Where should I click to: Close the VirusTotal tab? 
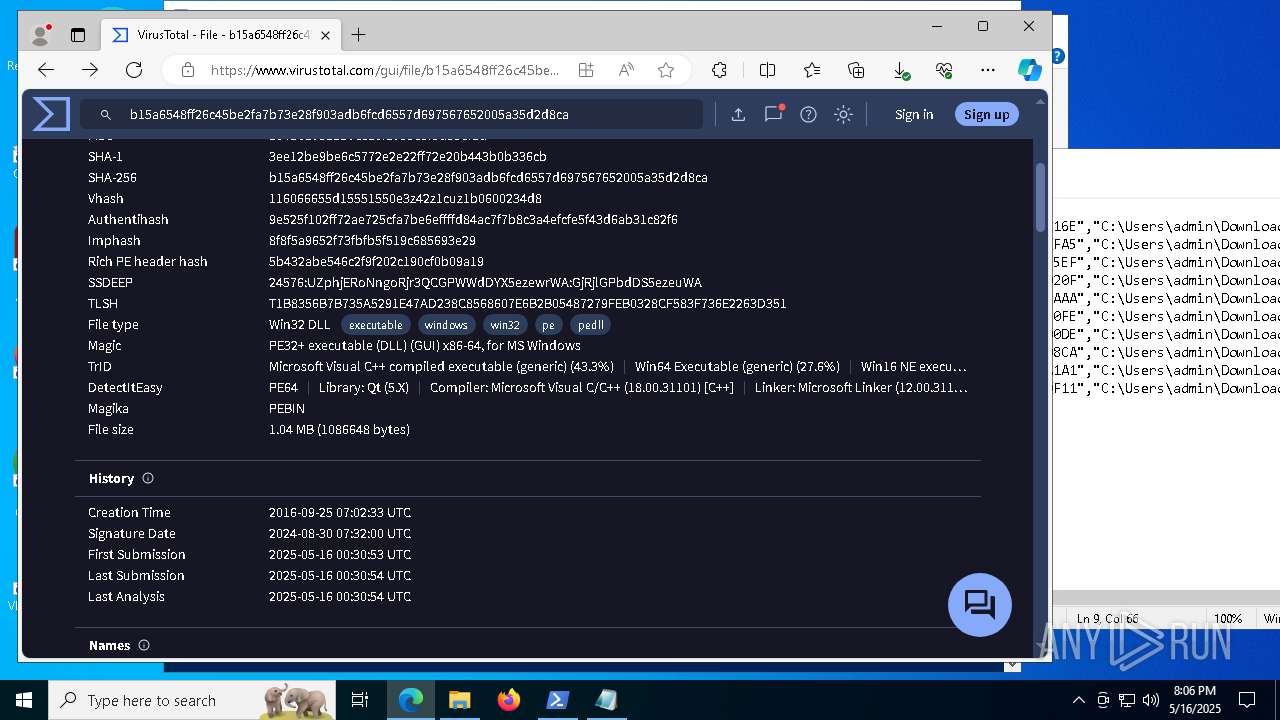click(325, 35)
